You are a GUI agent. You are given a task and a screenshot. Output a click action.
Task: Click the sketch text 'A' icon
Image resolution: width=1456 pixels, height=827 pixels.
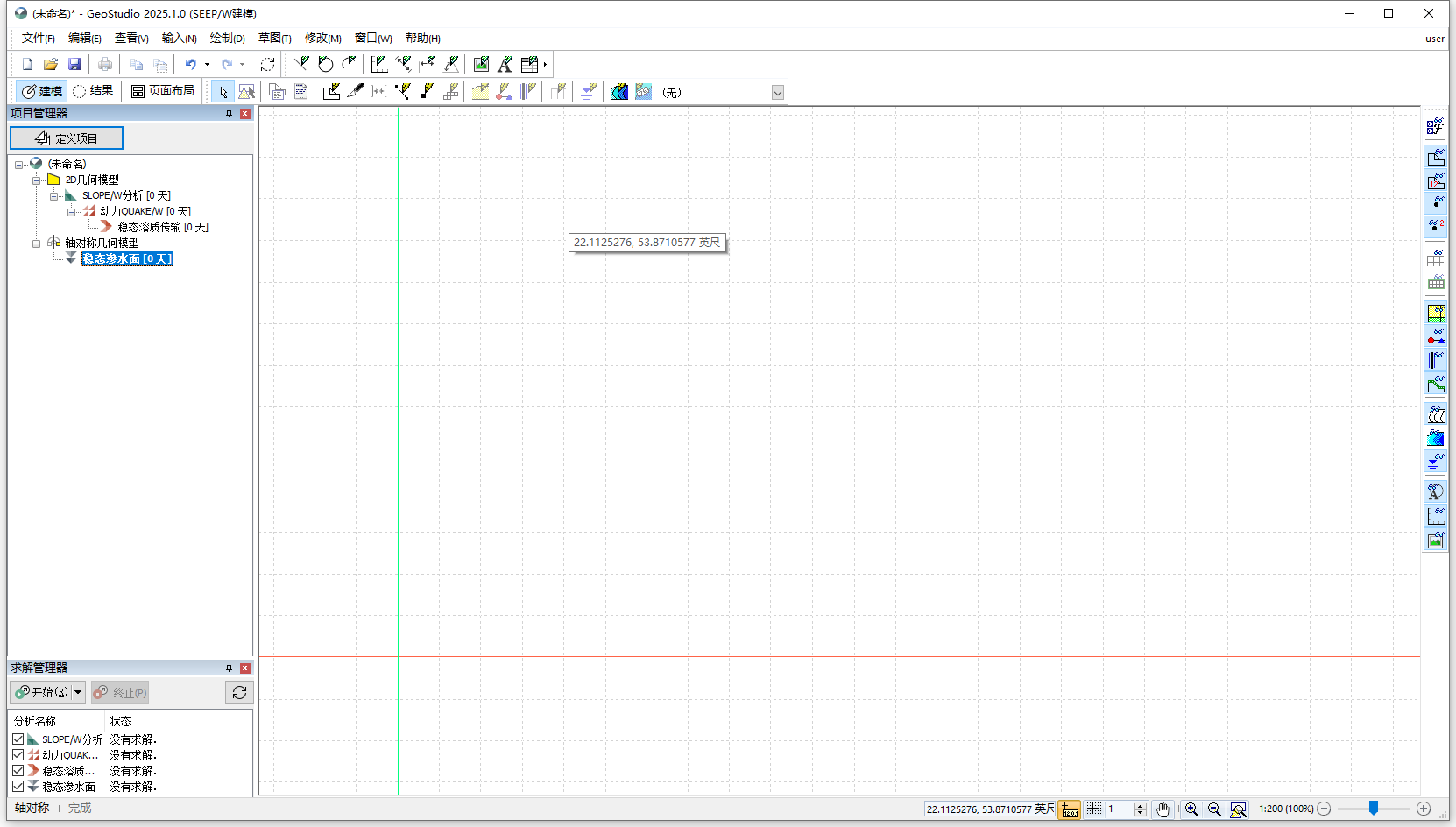tap(505, 64)
